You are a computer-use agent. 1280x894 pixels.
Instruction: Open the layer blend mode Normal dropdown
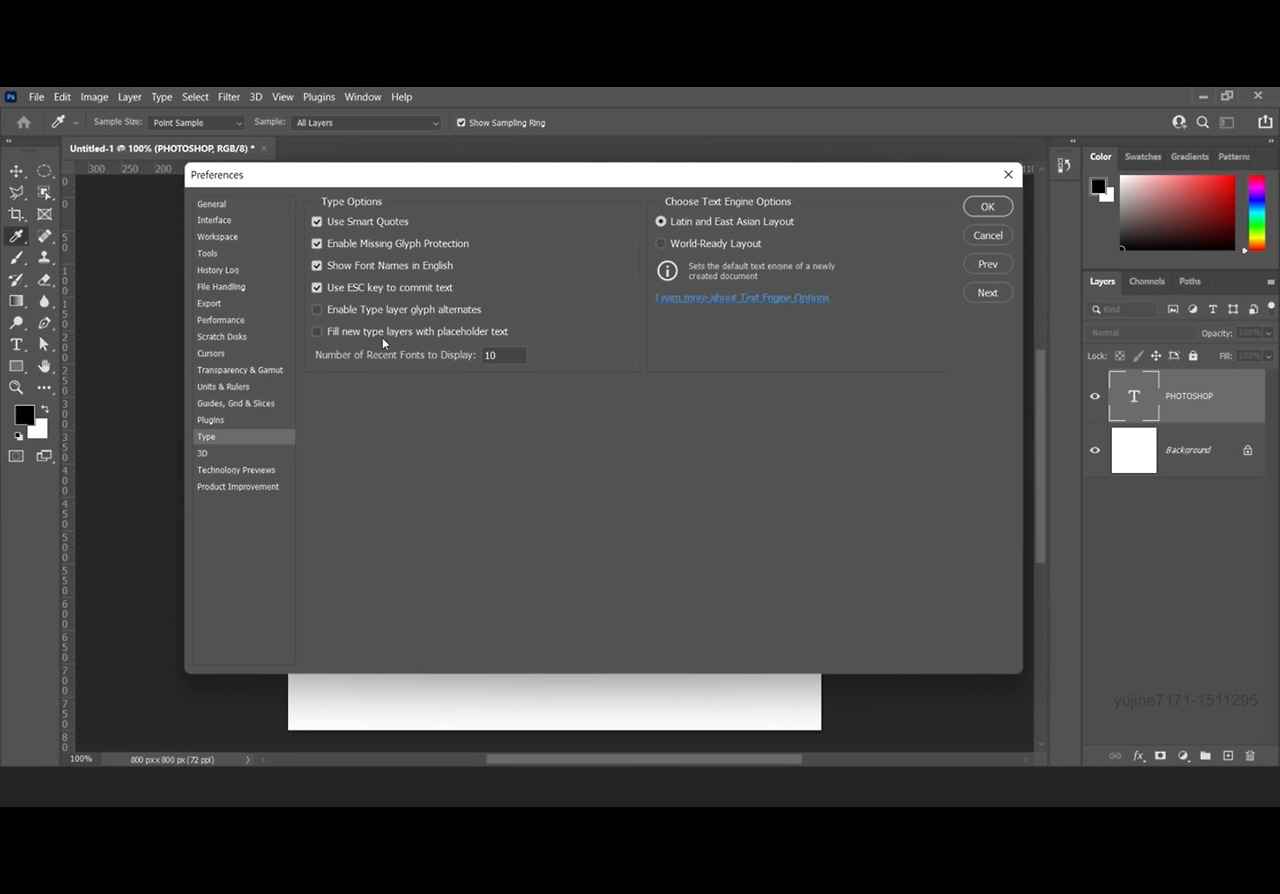point(1140,333)
